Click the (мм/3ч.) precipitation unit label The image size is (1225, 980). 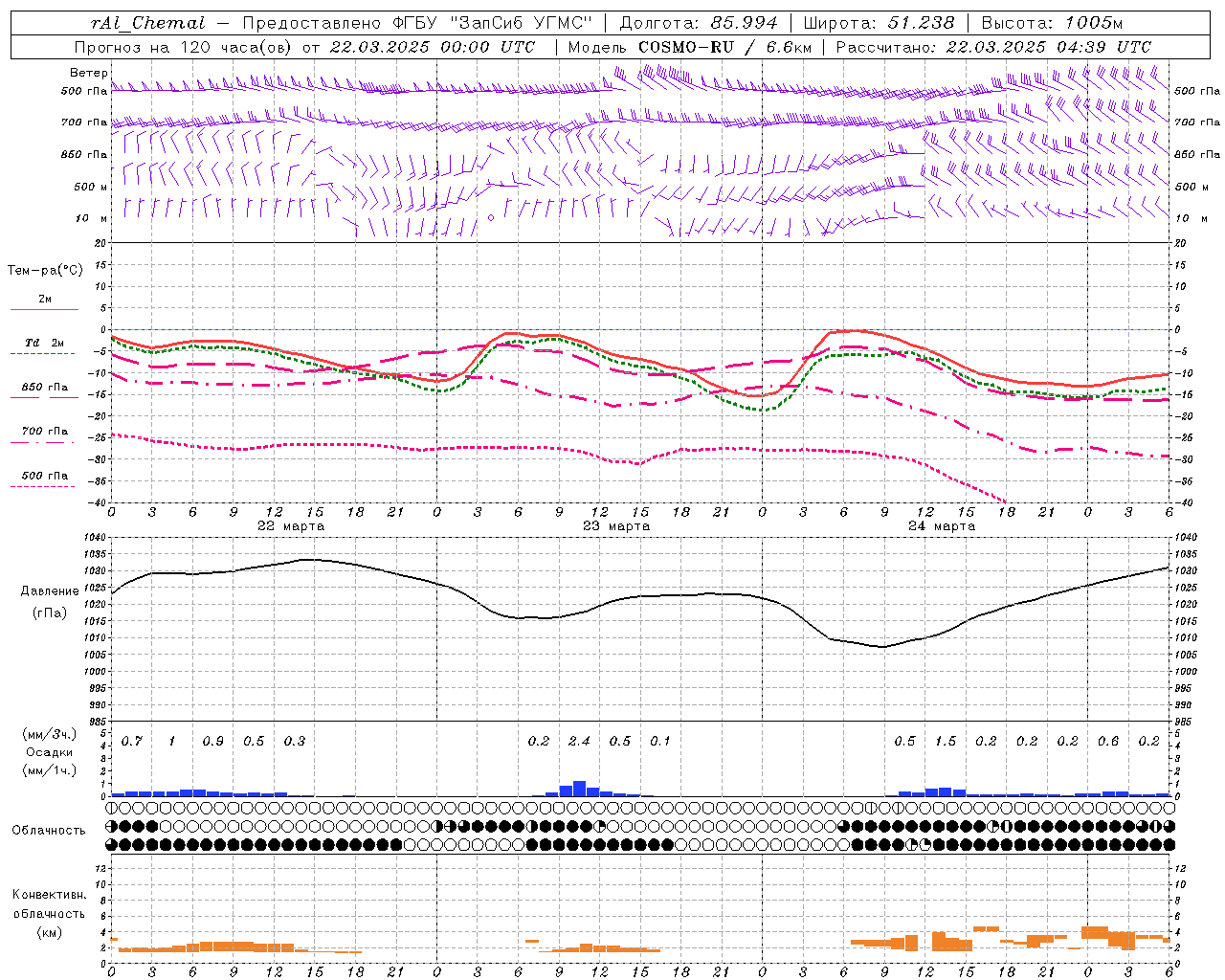(x=50, y=735)
